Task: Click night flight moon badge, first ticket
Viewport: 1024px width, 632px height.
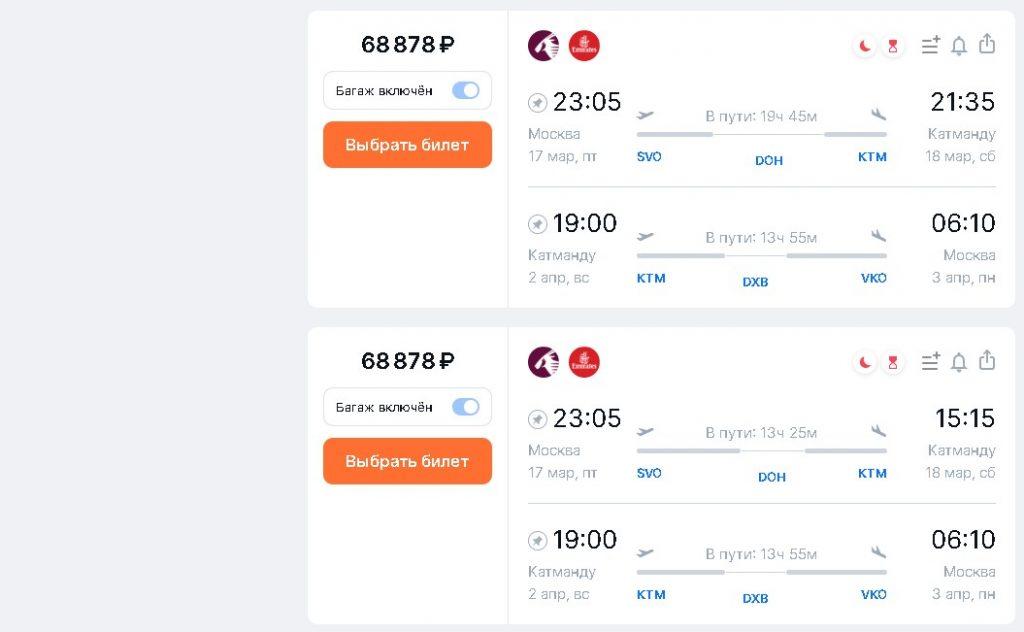Action: pos(865,46)
